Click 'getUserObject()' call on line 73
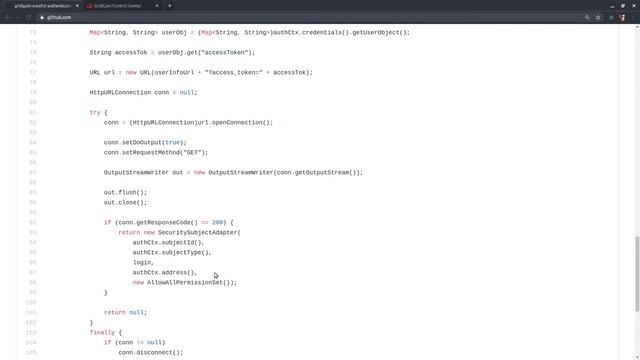The image size is (640, 360). click(379, 33)
